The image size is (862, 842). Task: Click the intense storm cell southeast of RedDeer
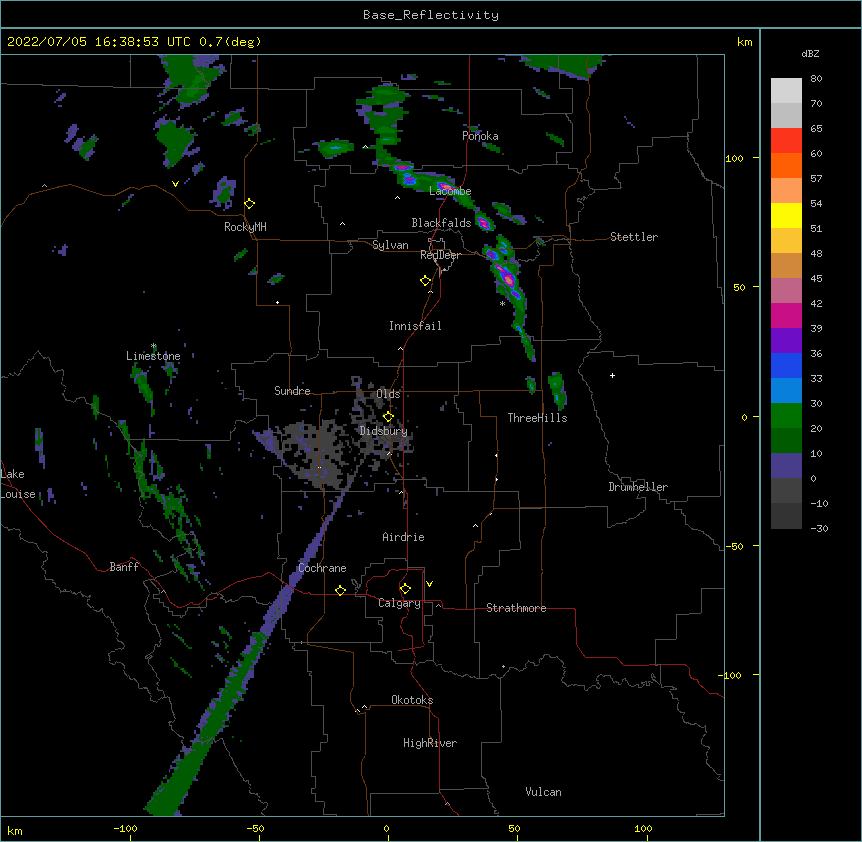tap(506, 275)
